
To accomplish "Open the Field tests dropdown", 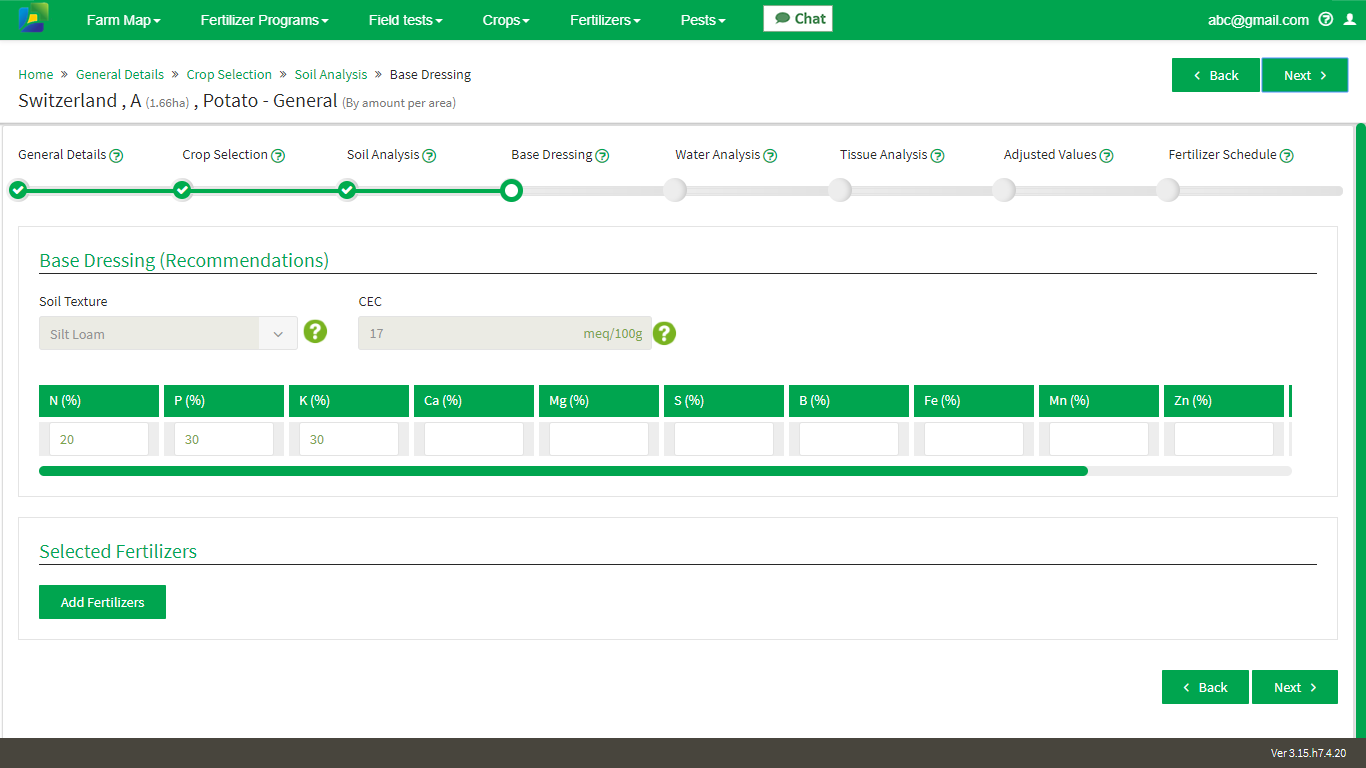I will pos(405,20).
